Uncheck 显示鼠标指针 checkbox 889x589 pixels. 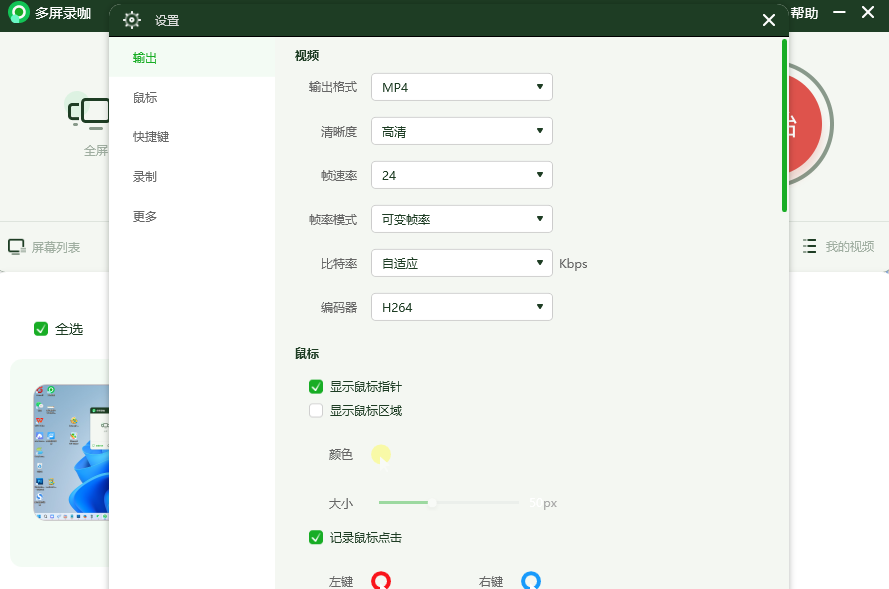316,387
